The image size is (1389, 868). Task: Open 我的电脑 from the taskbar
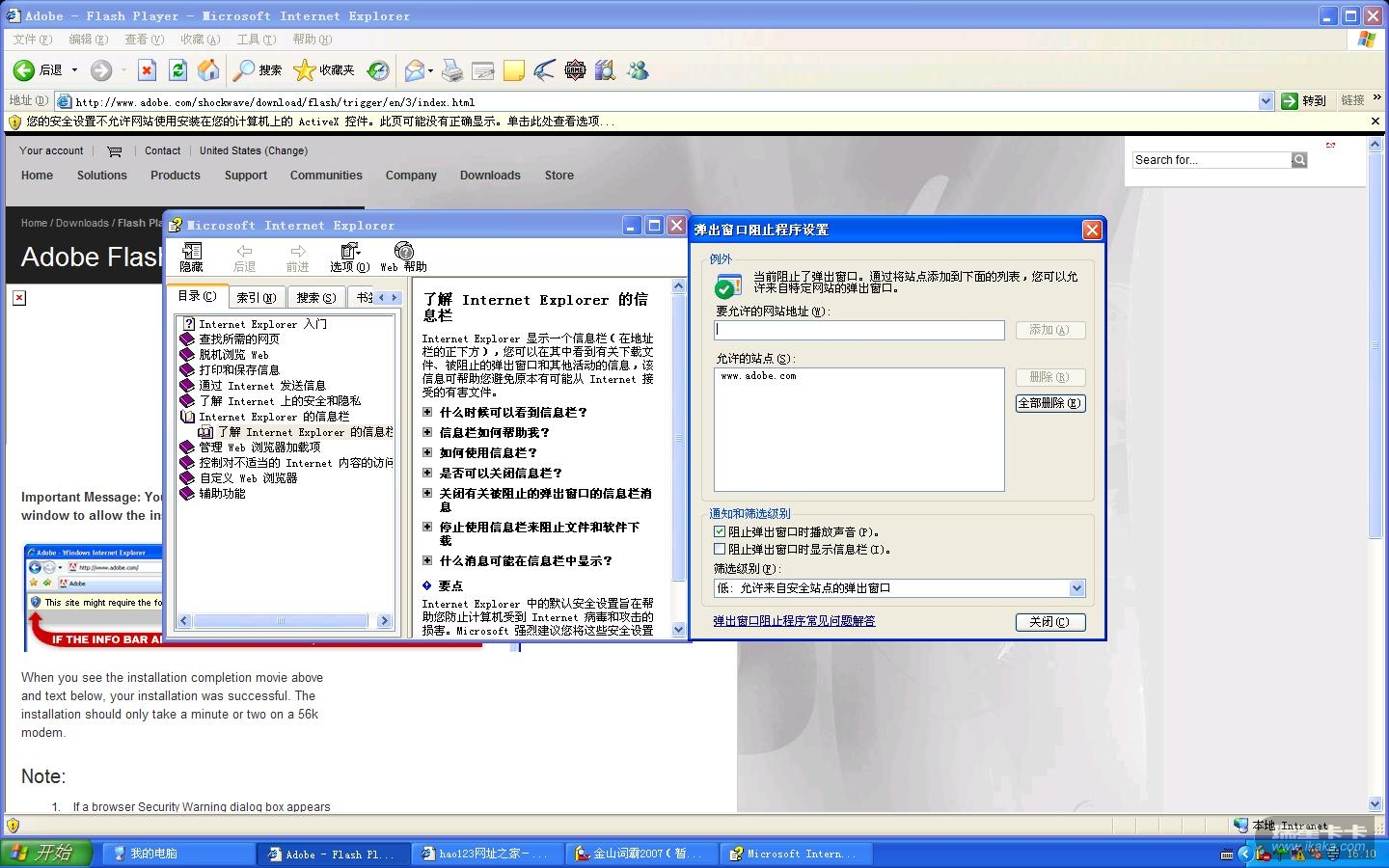tap(179, 854)
